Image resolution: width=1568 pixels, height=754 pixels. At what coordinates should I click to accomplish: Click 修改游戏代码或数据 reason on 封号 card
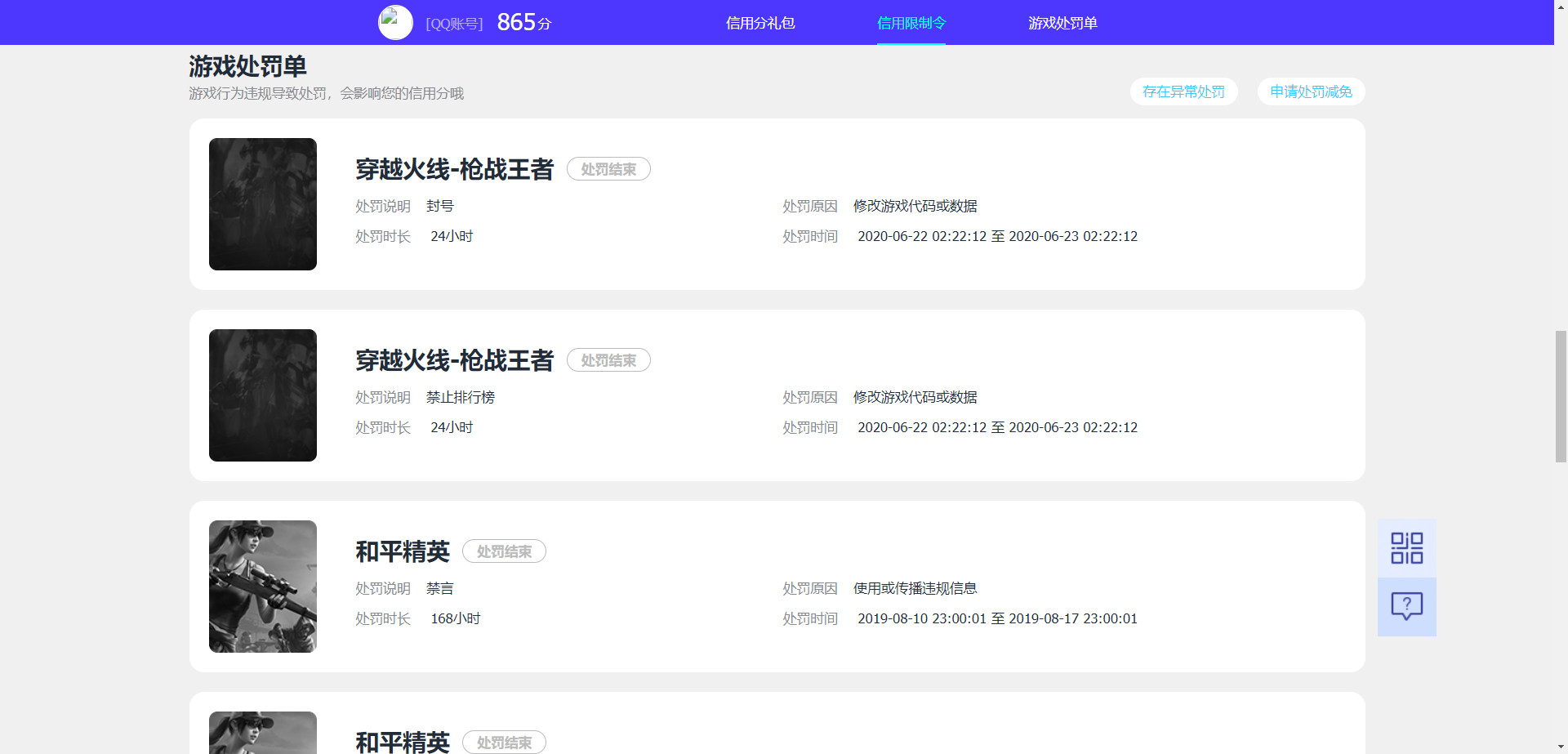(915, 206)
